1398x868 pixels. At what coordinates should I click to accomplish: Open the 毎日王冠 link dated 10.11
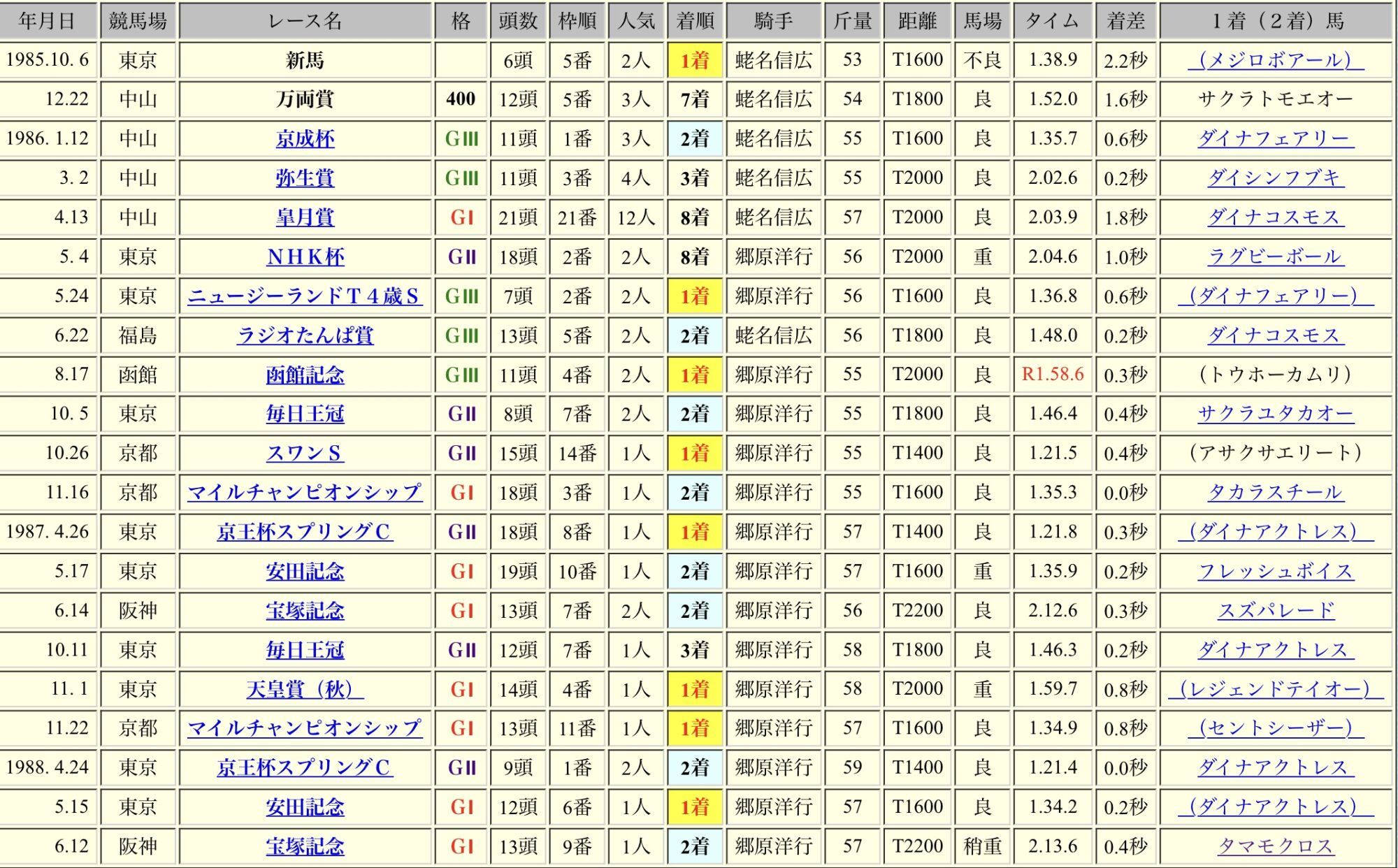(305, 650)
